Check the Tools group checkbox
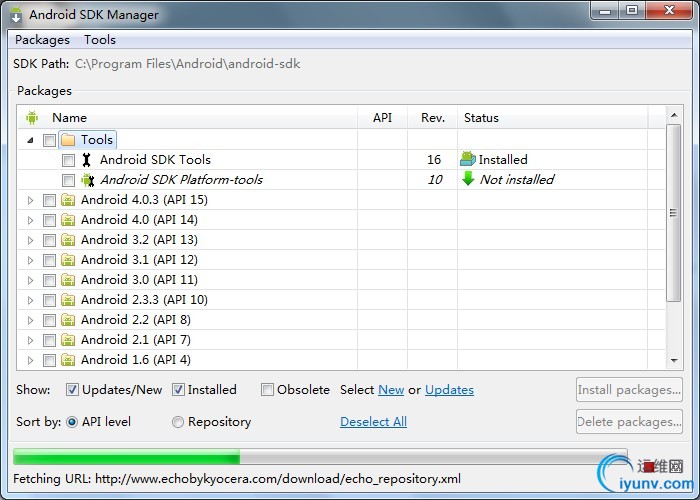The height and width of the screenshot is (500, 700). (x=49, y=140)
